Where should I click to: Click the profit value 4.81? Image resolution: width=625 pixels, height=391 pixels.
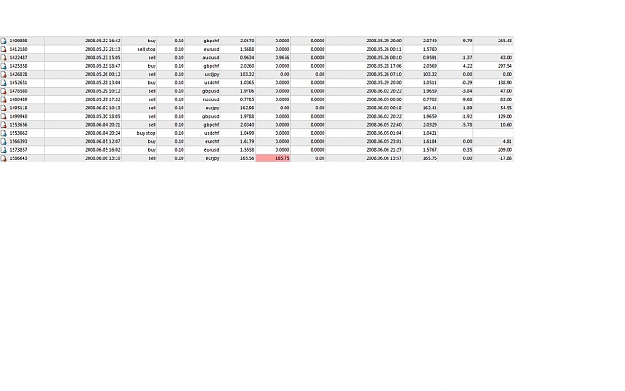tap(507, 141)
